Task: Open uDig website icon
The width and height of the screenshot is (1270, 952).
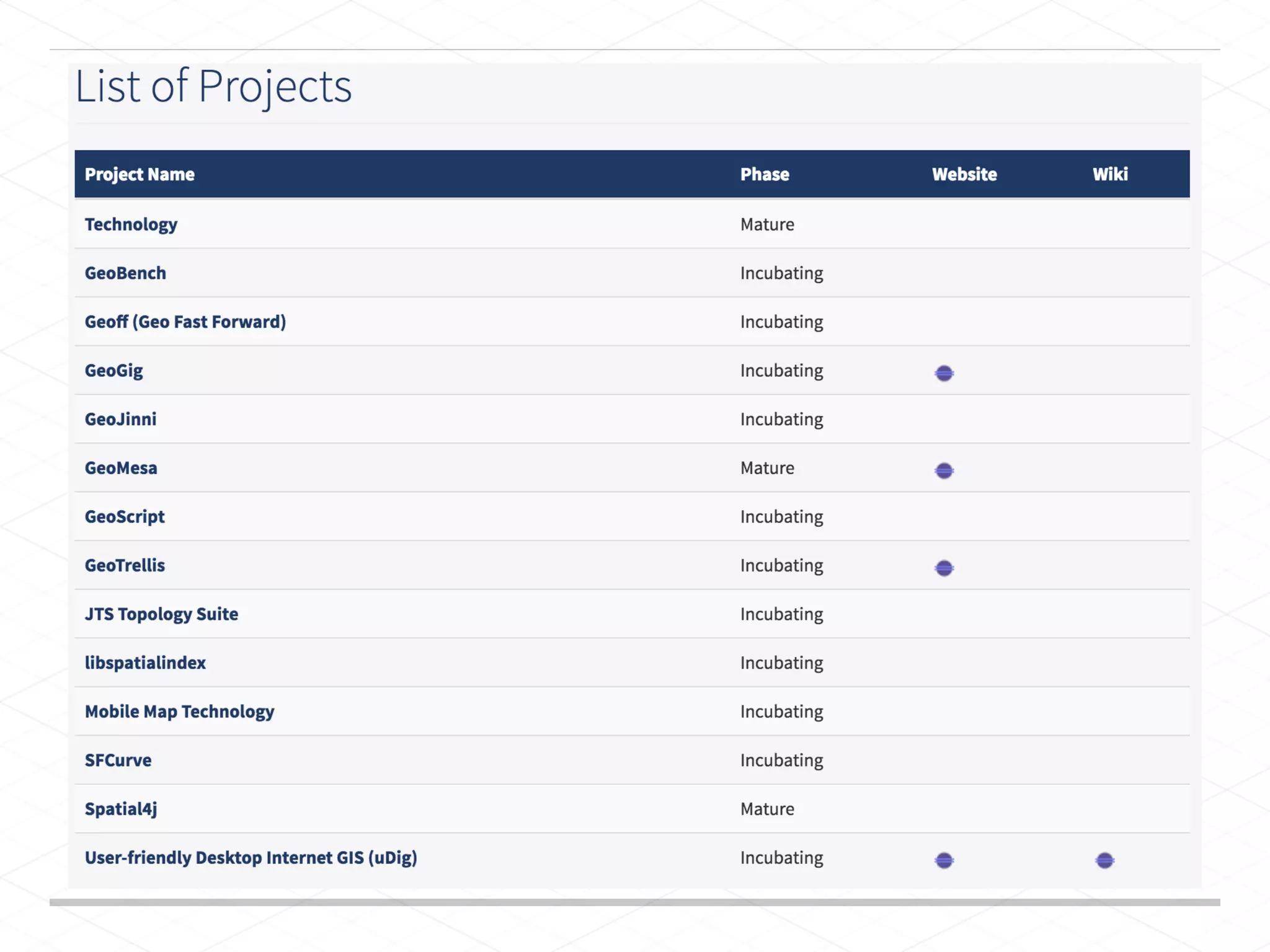Action: 944,860
